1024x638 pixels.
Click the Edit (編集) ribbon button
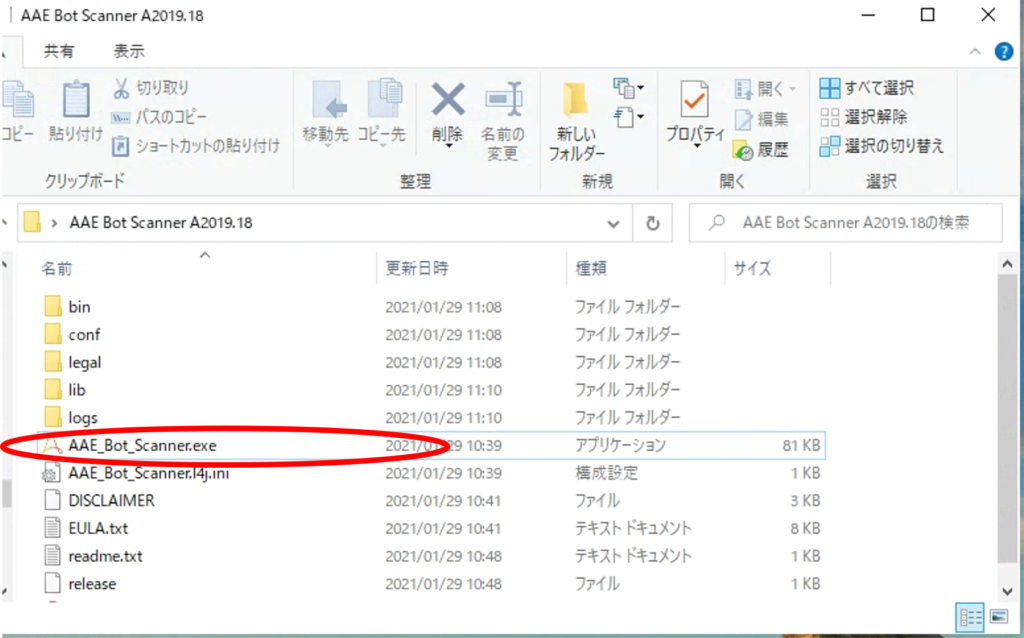point(761,120)
